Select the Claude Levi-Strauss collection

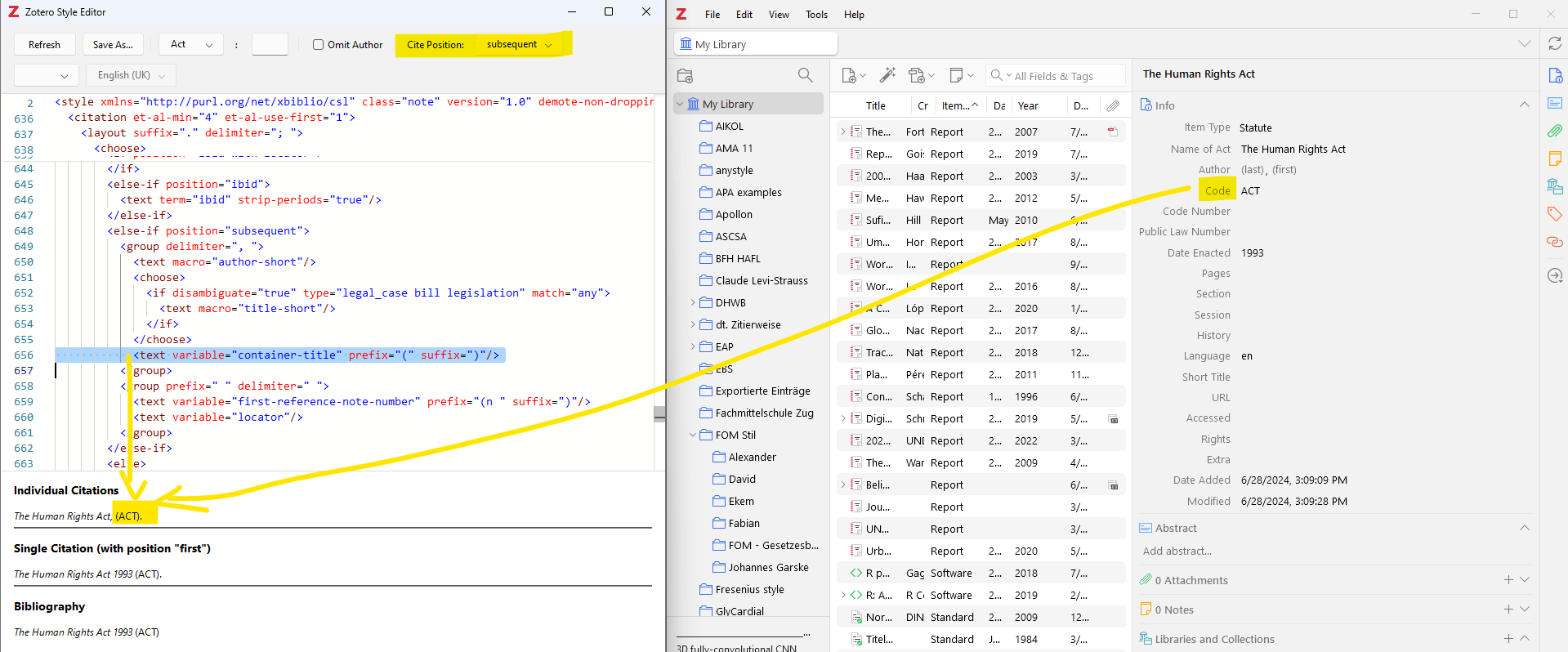click(762, 280)
